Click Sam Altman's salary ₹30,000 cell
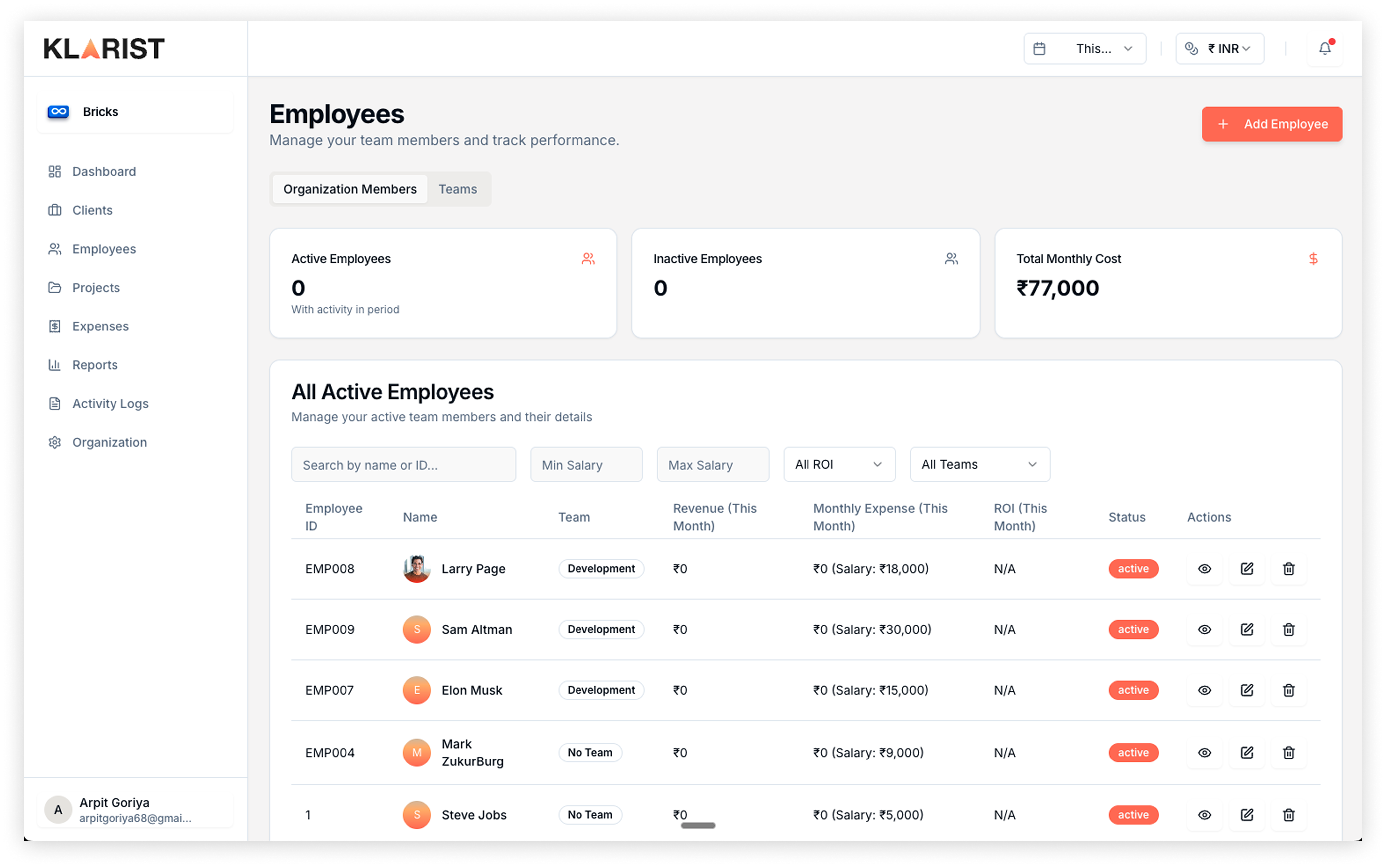This screenshot has width=1386, height=868. pyautogui.click(x=872, y=630)
